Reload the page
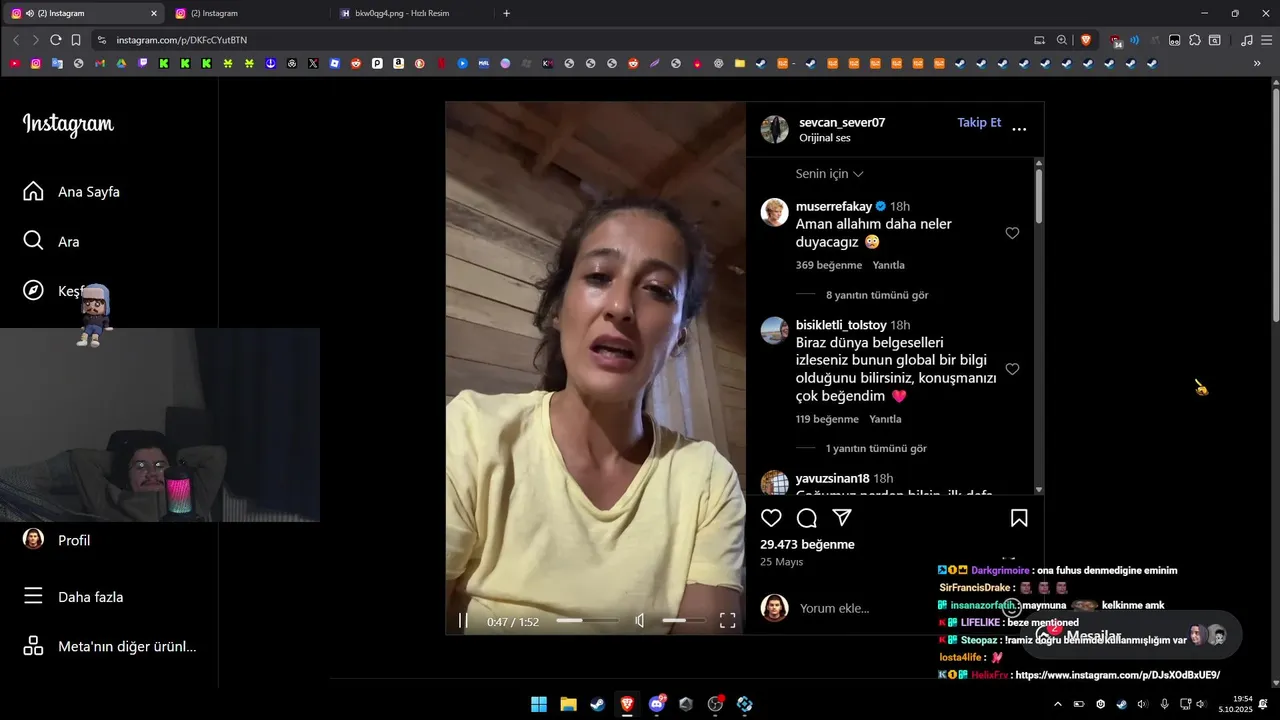This screenshot has height=720, width=1280. (x=55, y=40)
